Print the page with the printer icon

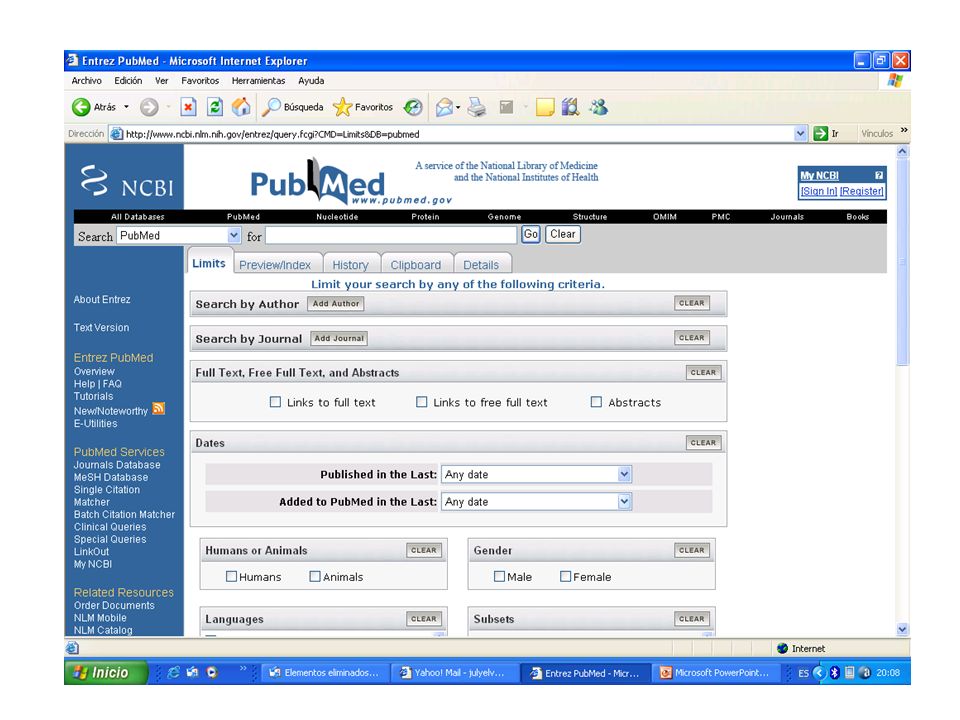[477, 107]
